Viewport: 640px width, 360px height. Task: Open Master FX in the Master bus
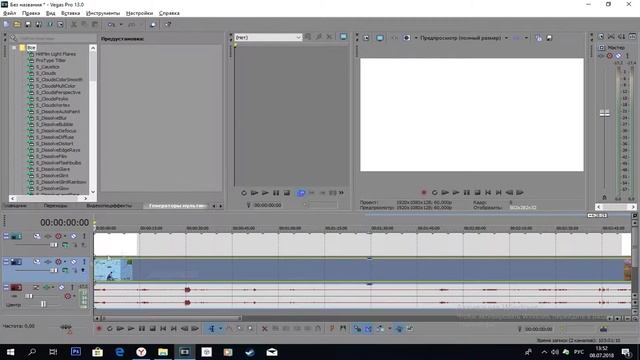[601, 56]
